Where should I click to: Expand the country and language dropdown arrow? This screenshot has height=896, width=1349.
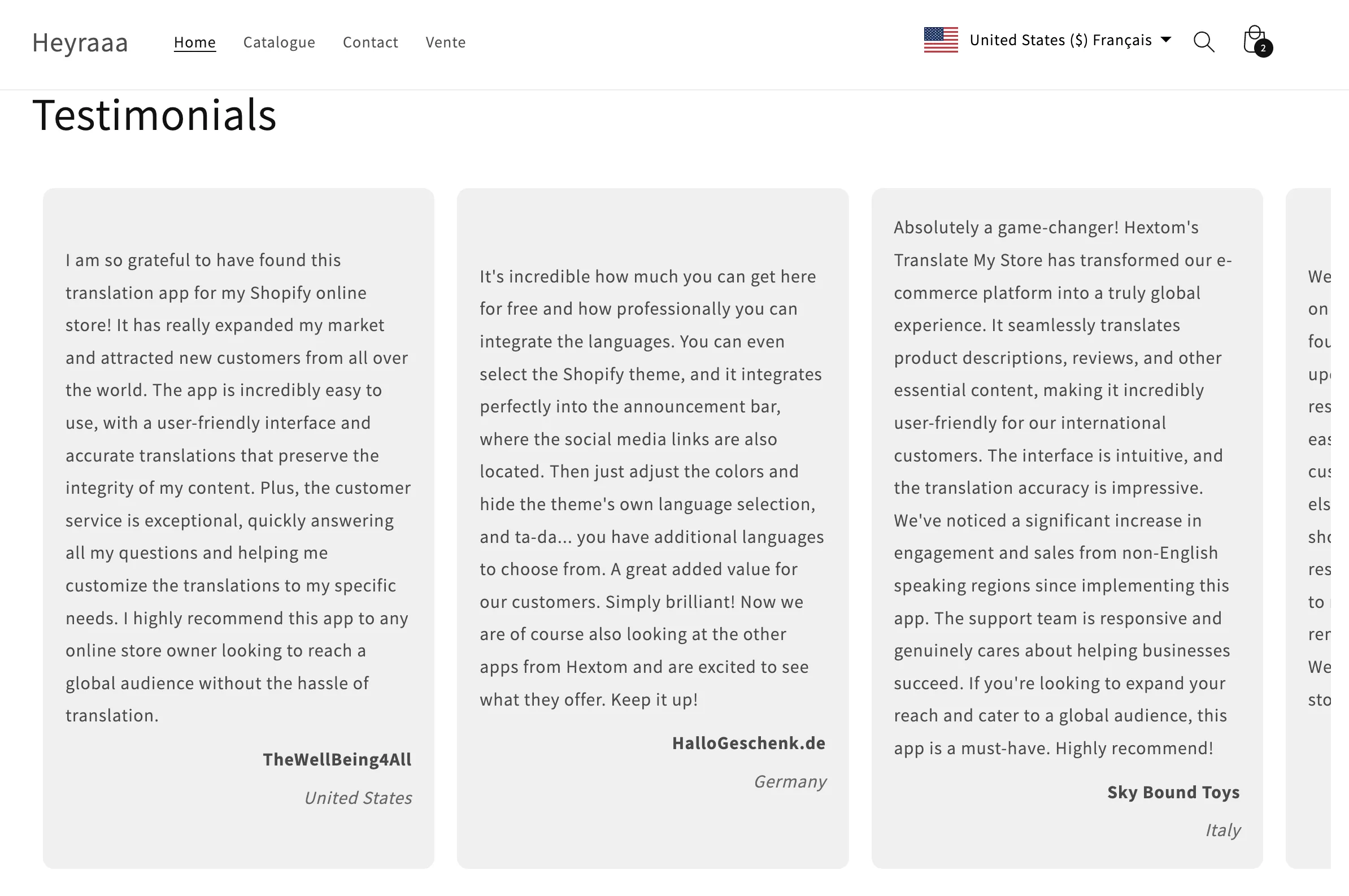pyautogui.click(x=1166, y=40)
